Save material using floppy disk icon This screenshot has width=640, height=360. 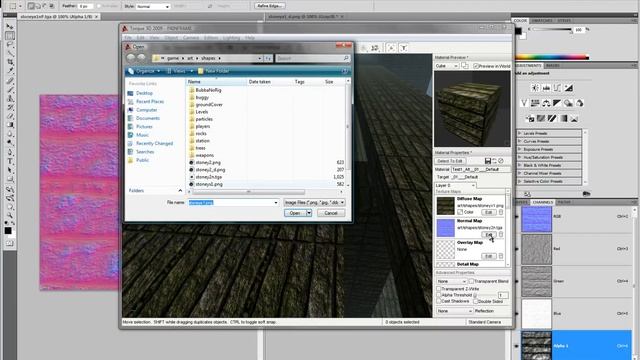[488, 161]
